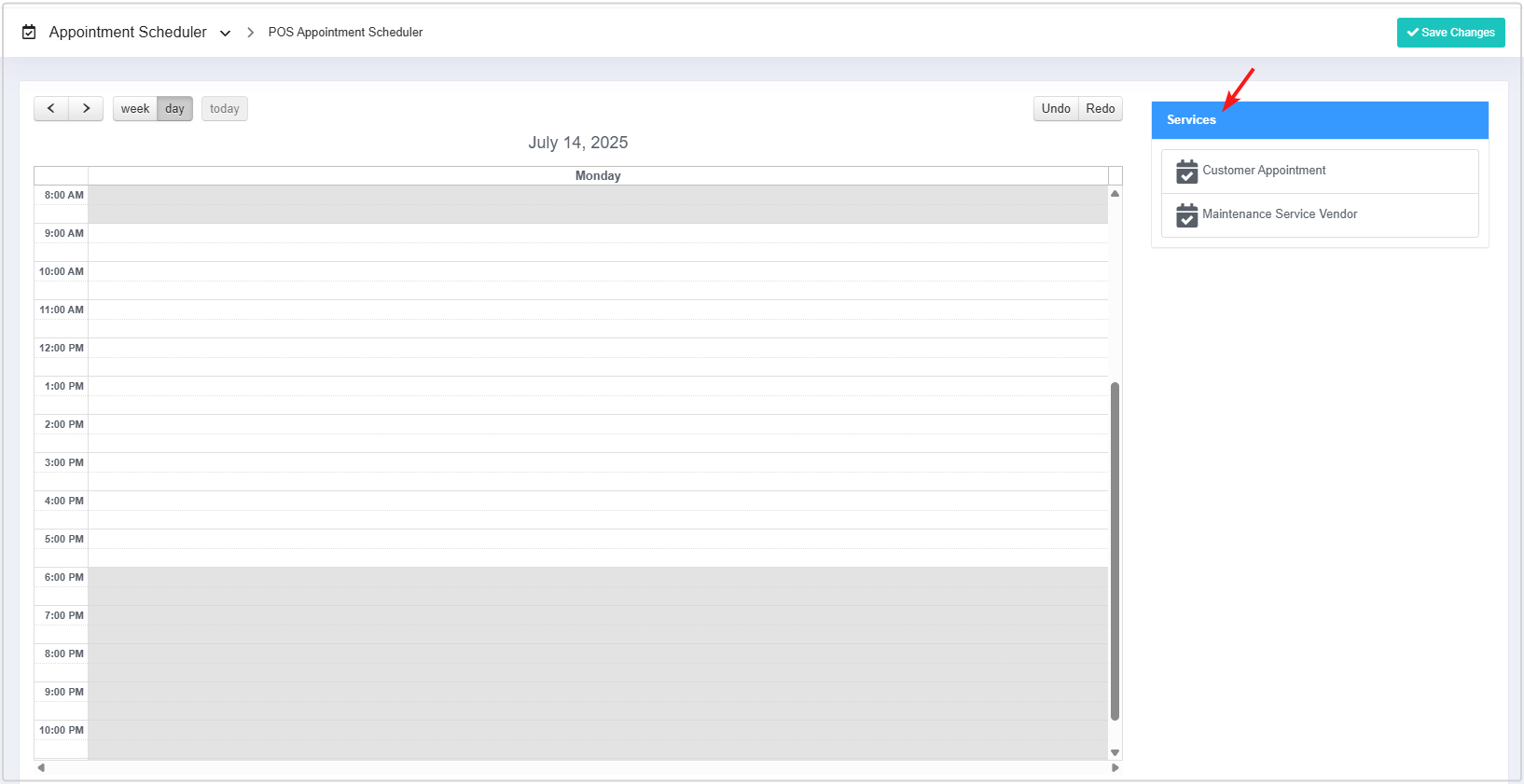Click the Services panel header
The height and width of the screenshot is (784, 1524).
[1319, 120]
